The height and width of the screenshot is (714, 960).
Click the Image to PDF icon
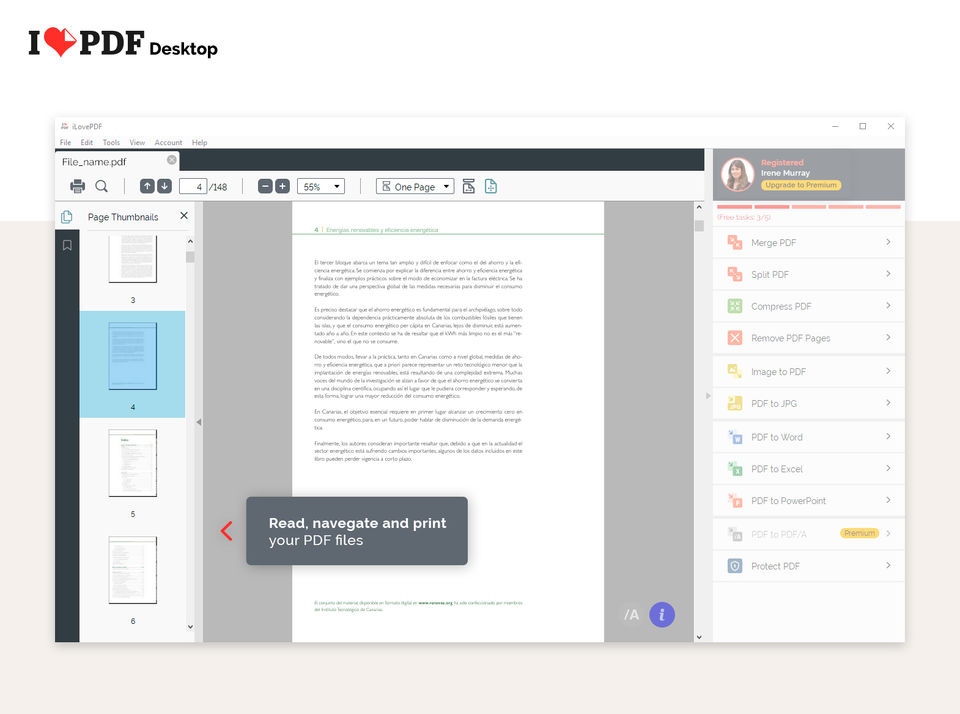[x=735, y=371]
